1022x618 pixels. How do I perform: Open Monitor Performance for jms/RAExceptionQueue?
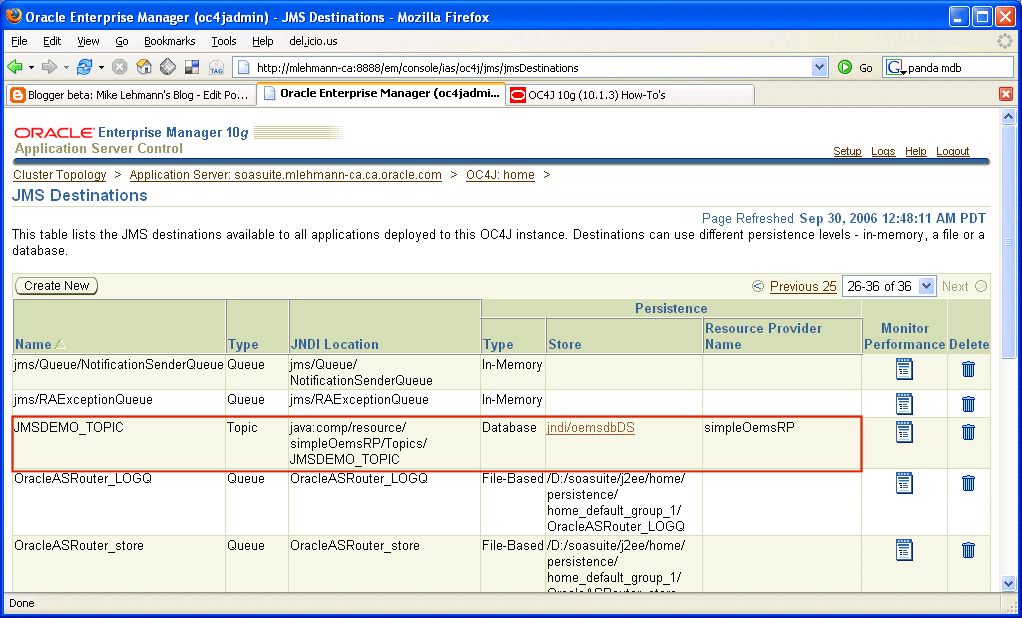pos(904,404)
